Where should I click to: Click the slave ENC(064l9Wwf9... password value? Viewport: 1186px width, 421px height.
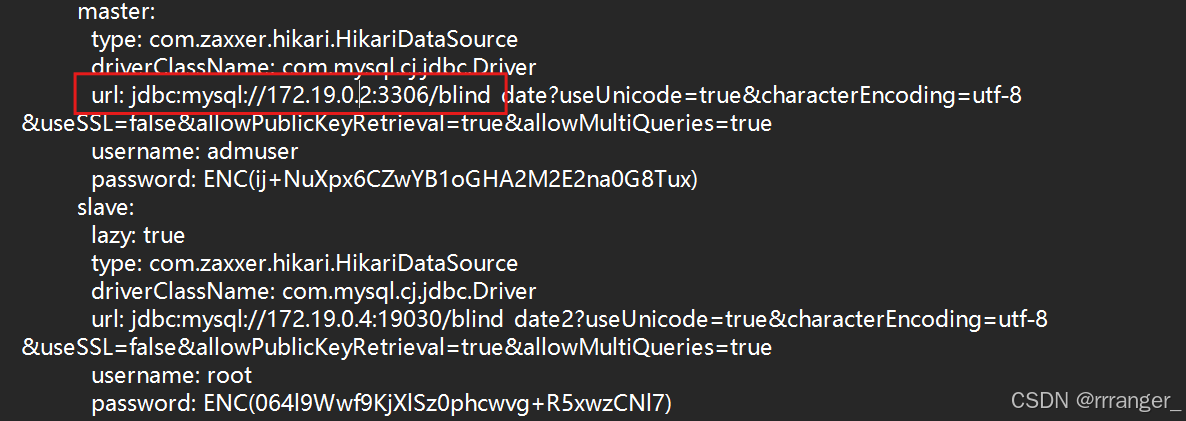coord(439,402)
